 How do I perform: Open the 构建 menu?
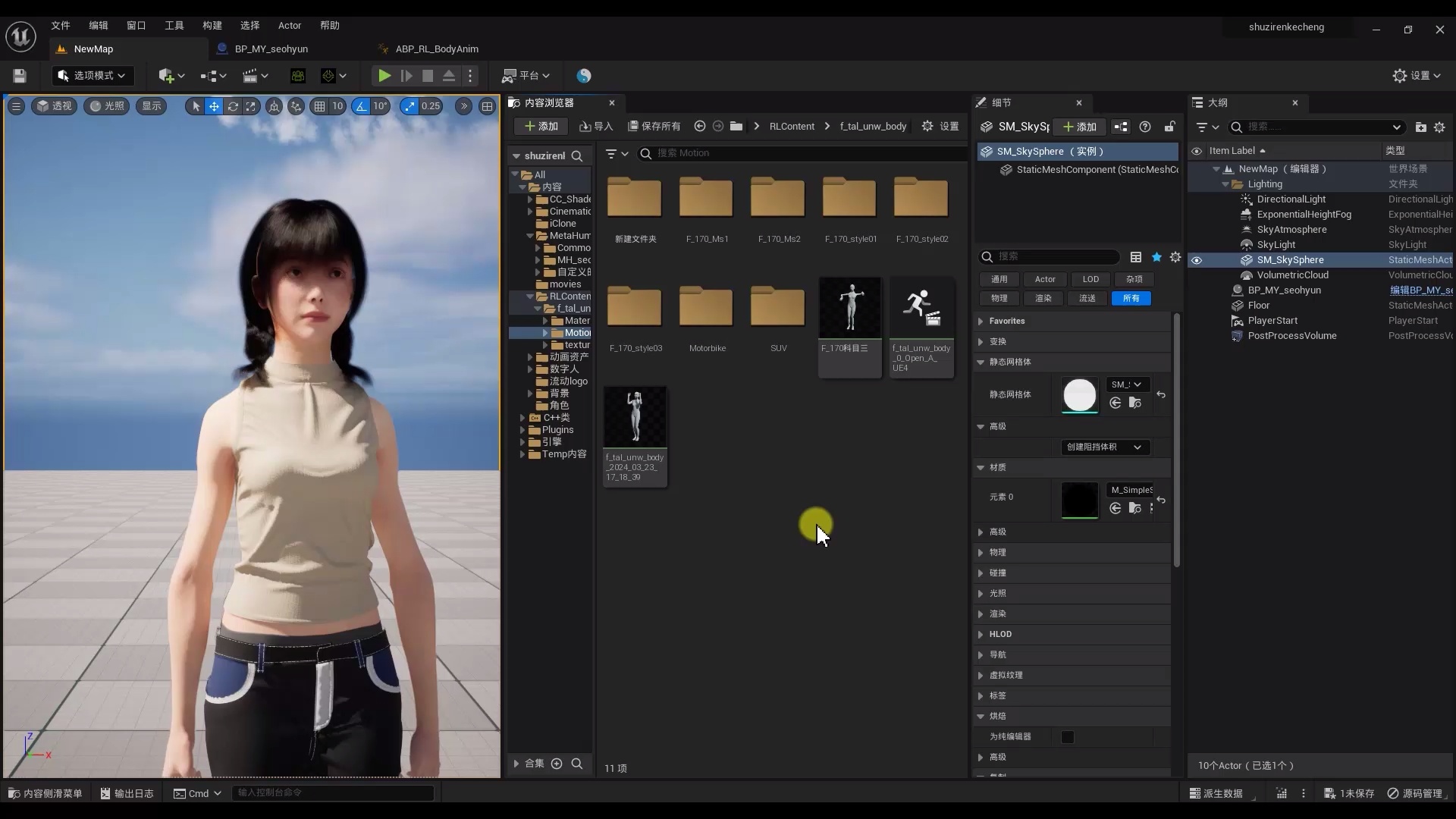tap(212, 25)
